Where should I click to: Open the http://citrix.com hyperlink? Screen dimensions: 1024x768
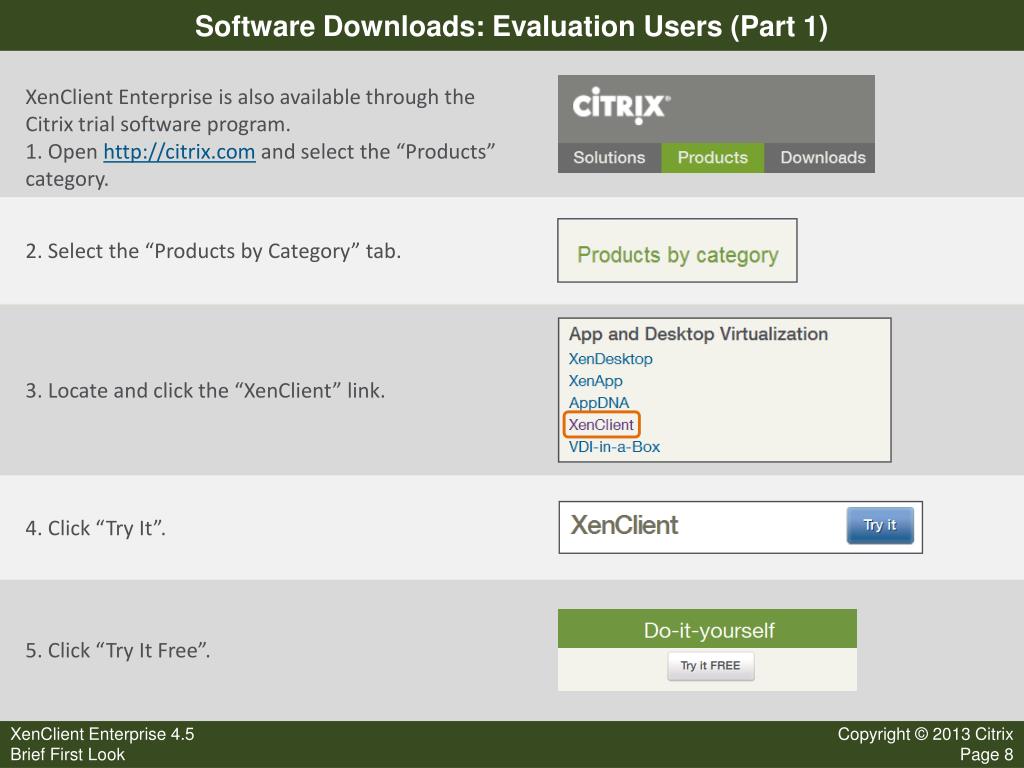coord(179,152)
